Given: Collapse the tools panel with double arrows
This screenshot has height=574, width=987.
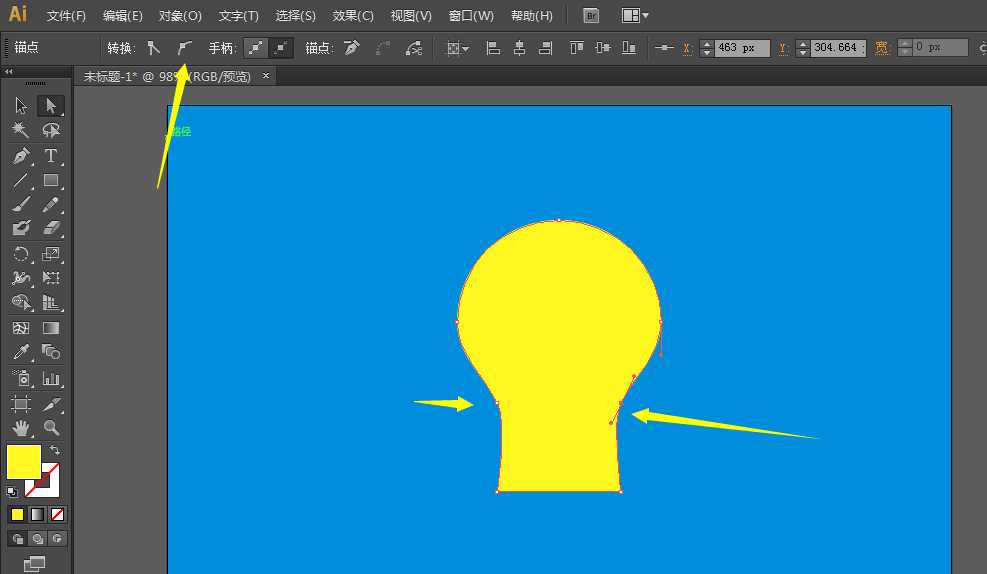Looking at the screenshot, I should click(10, 72).
